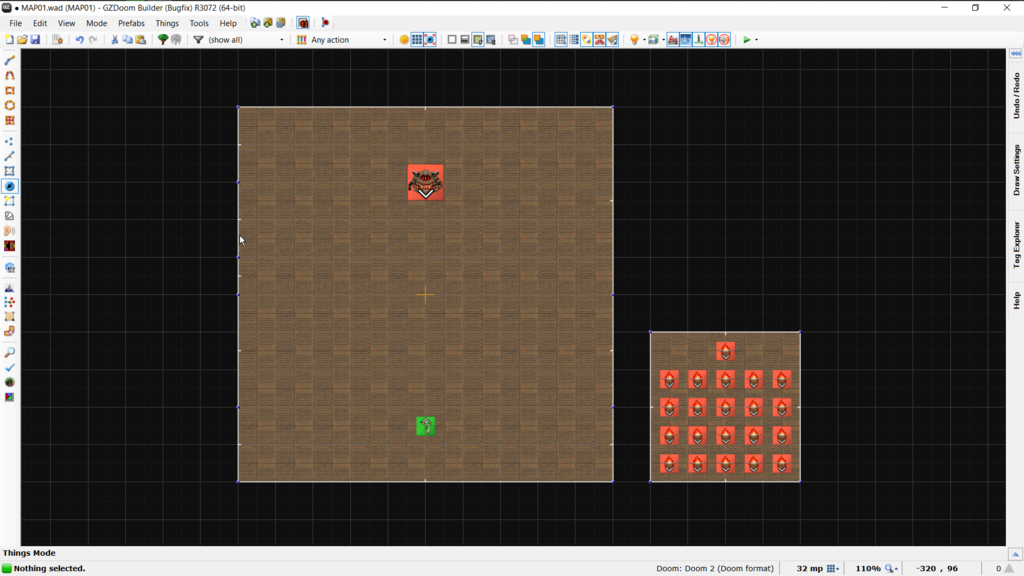Collapse the side panel chevron
This screenshot has width=1024, height=576.
(1016, 54)
